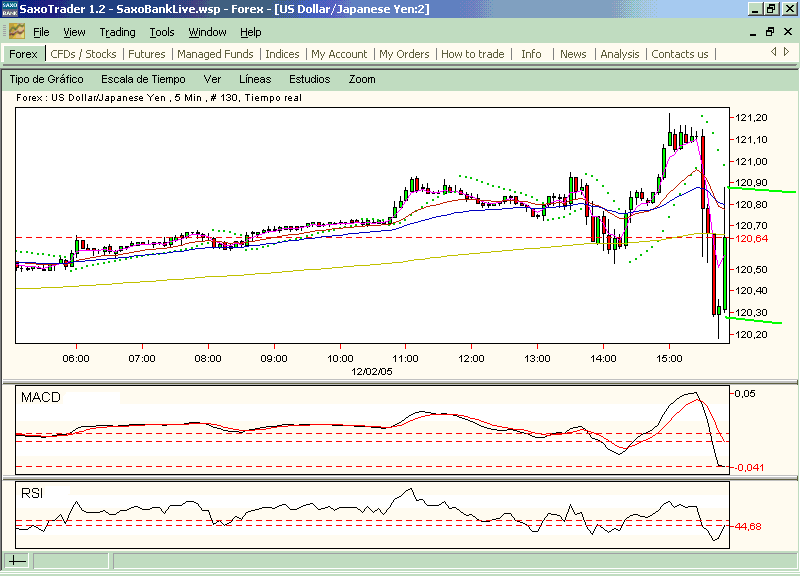The height and width of the screenshot is (576, 800).
Task: Open the Líneas chart menu
Action: coord(255,79)
